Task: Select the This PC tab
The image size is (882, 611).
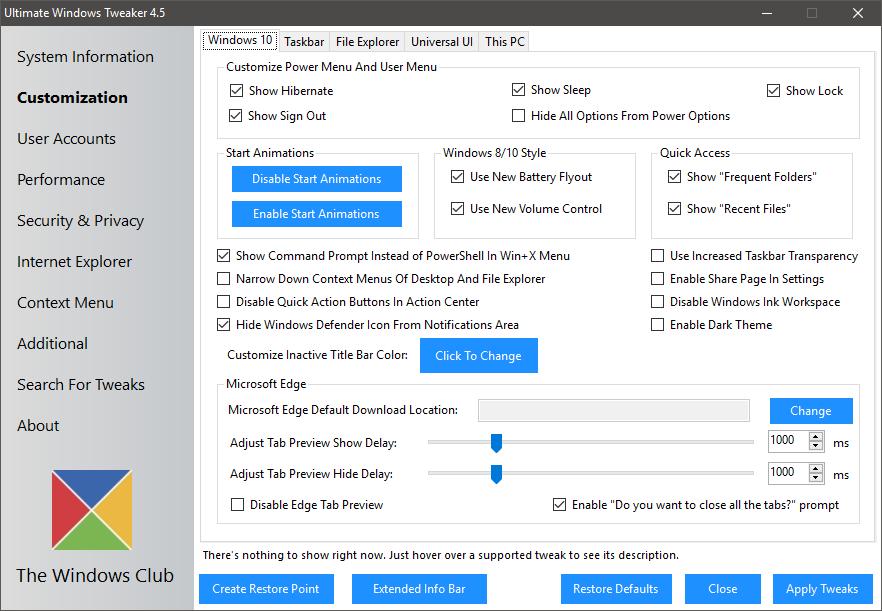Action: (504, 42)
